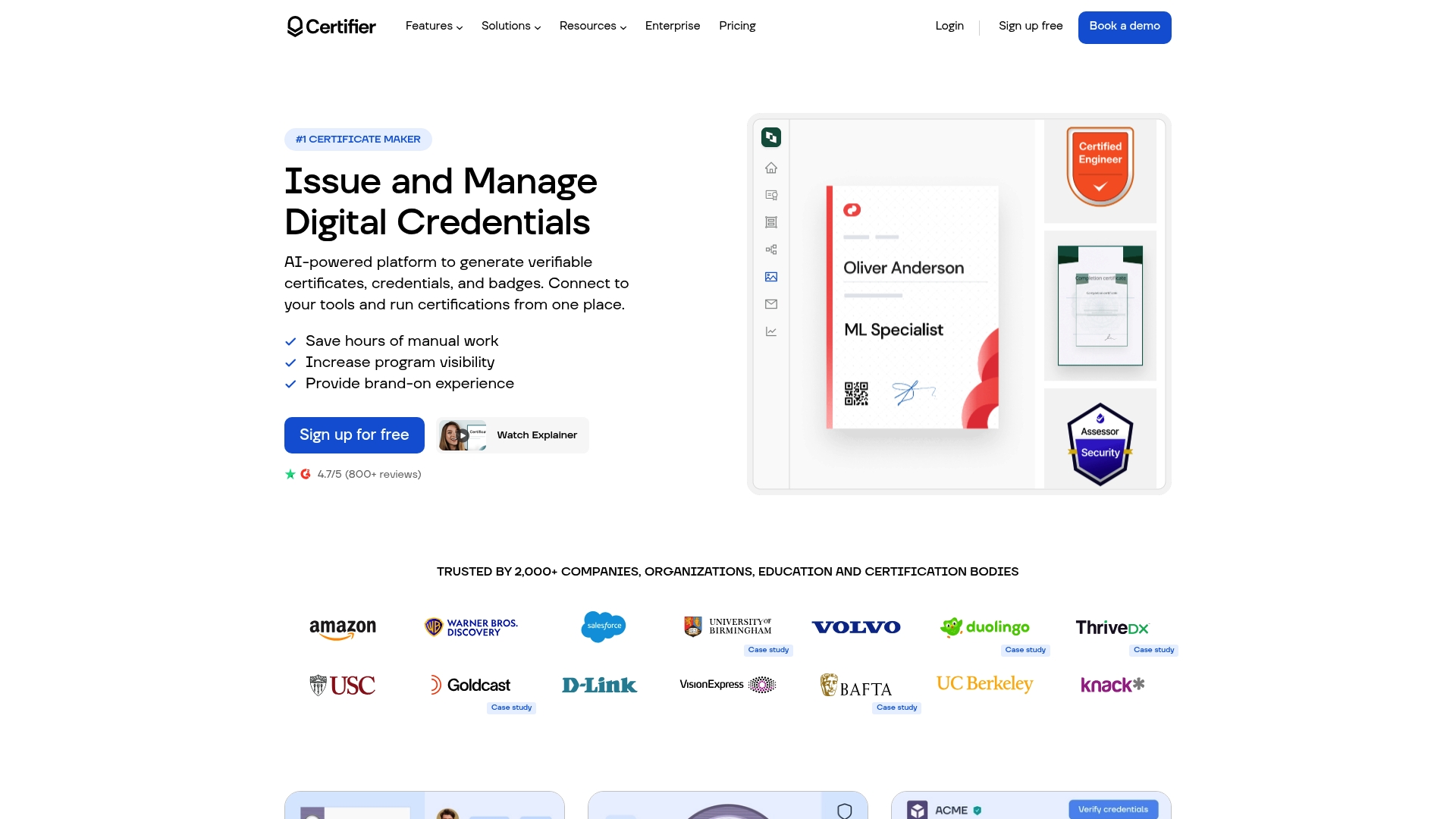Click the Assessor Security badge

click(x=1100, y=444)
